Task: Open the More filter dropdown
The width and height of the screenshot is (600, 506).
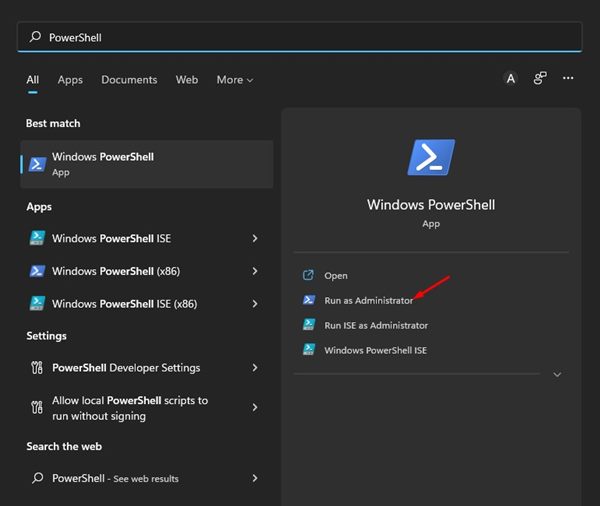Action: click(x=235, y=80)
